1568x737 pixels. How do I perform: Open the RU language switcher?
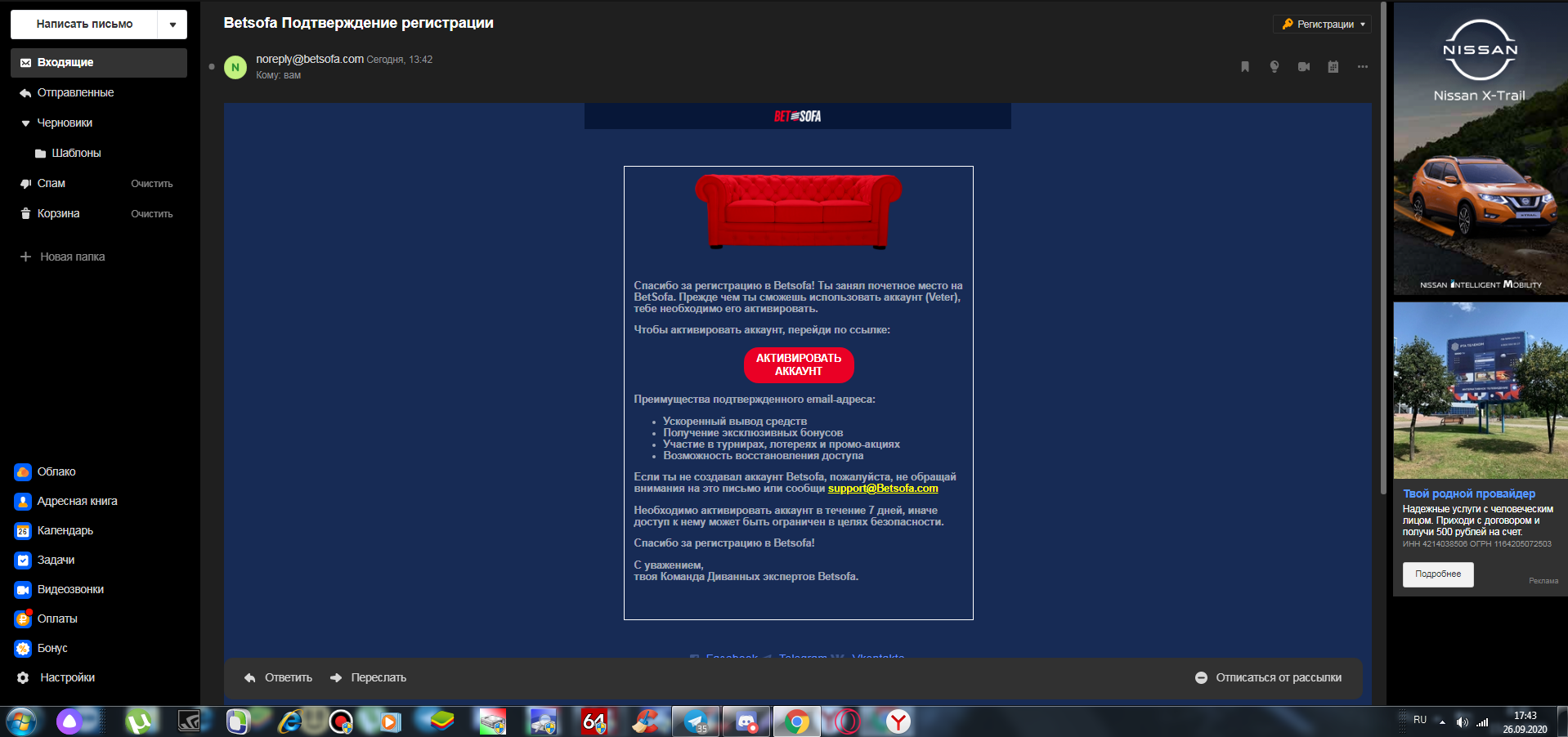pyautogui.click(x=1420, y=720)
